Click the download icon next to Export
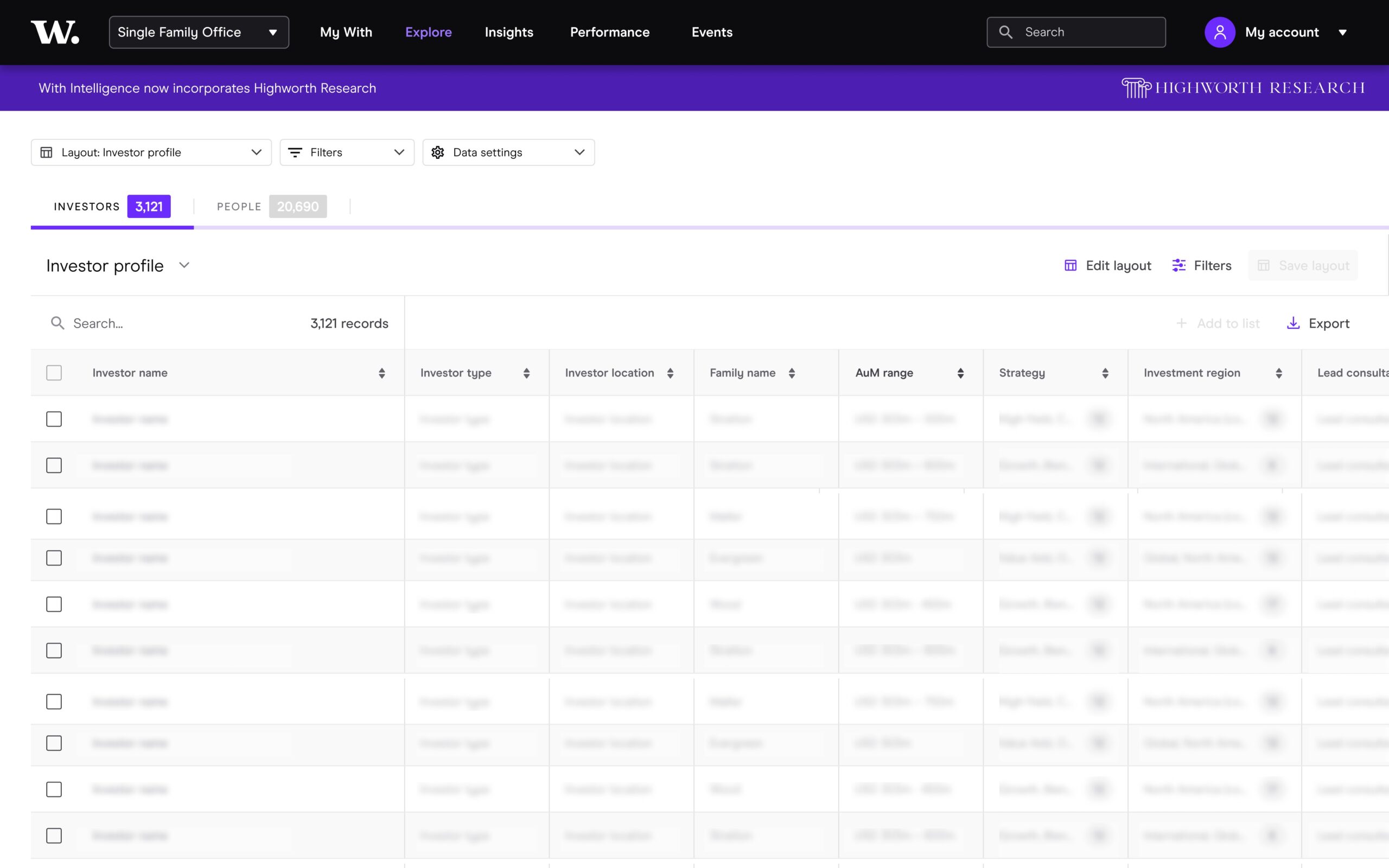This screenshot has height=868, width=1389. [1293, 323]
